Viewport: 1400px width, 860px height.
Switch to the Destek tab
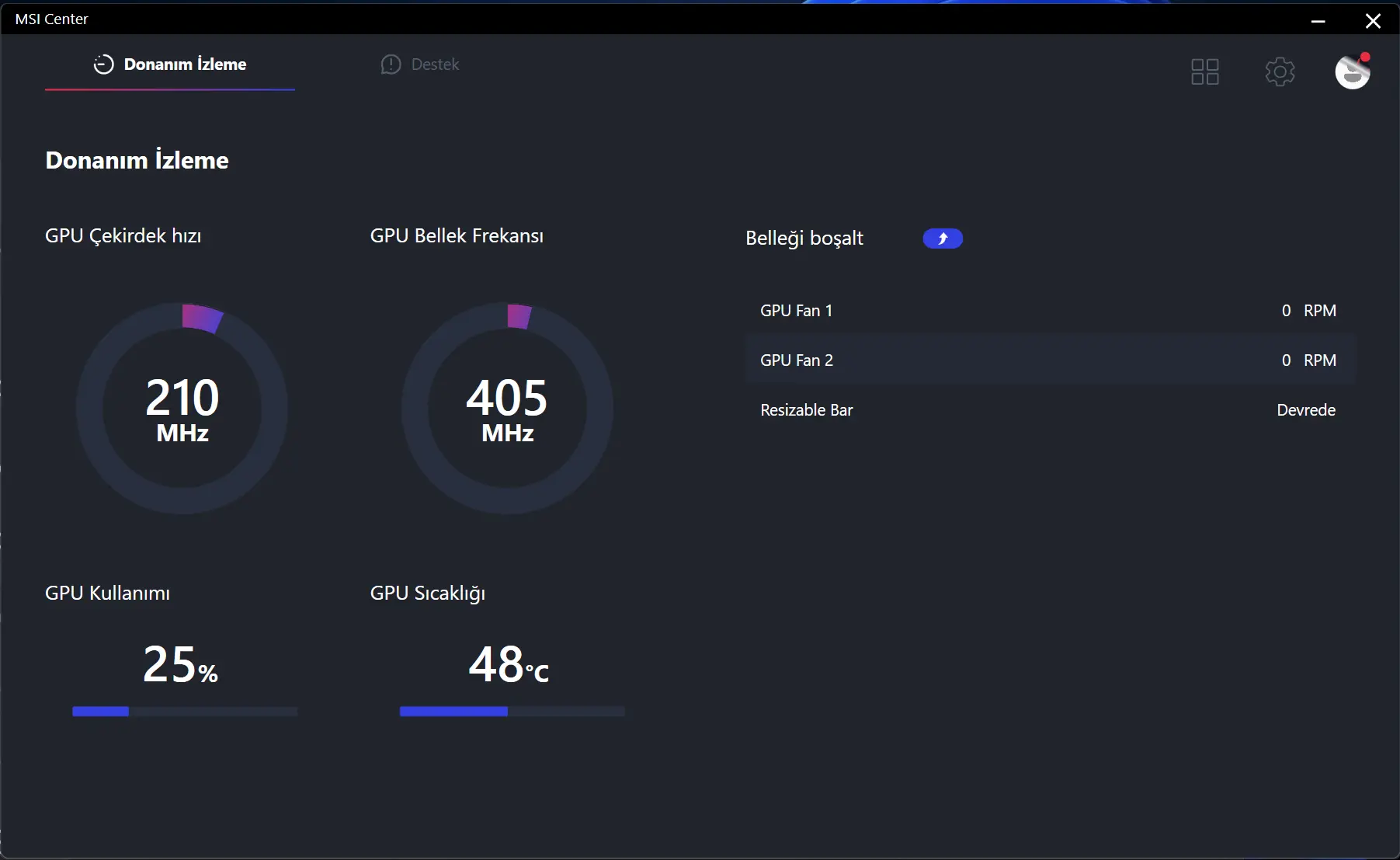coord(420,64)
